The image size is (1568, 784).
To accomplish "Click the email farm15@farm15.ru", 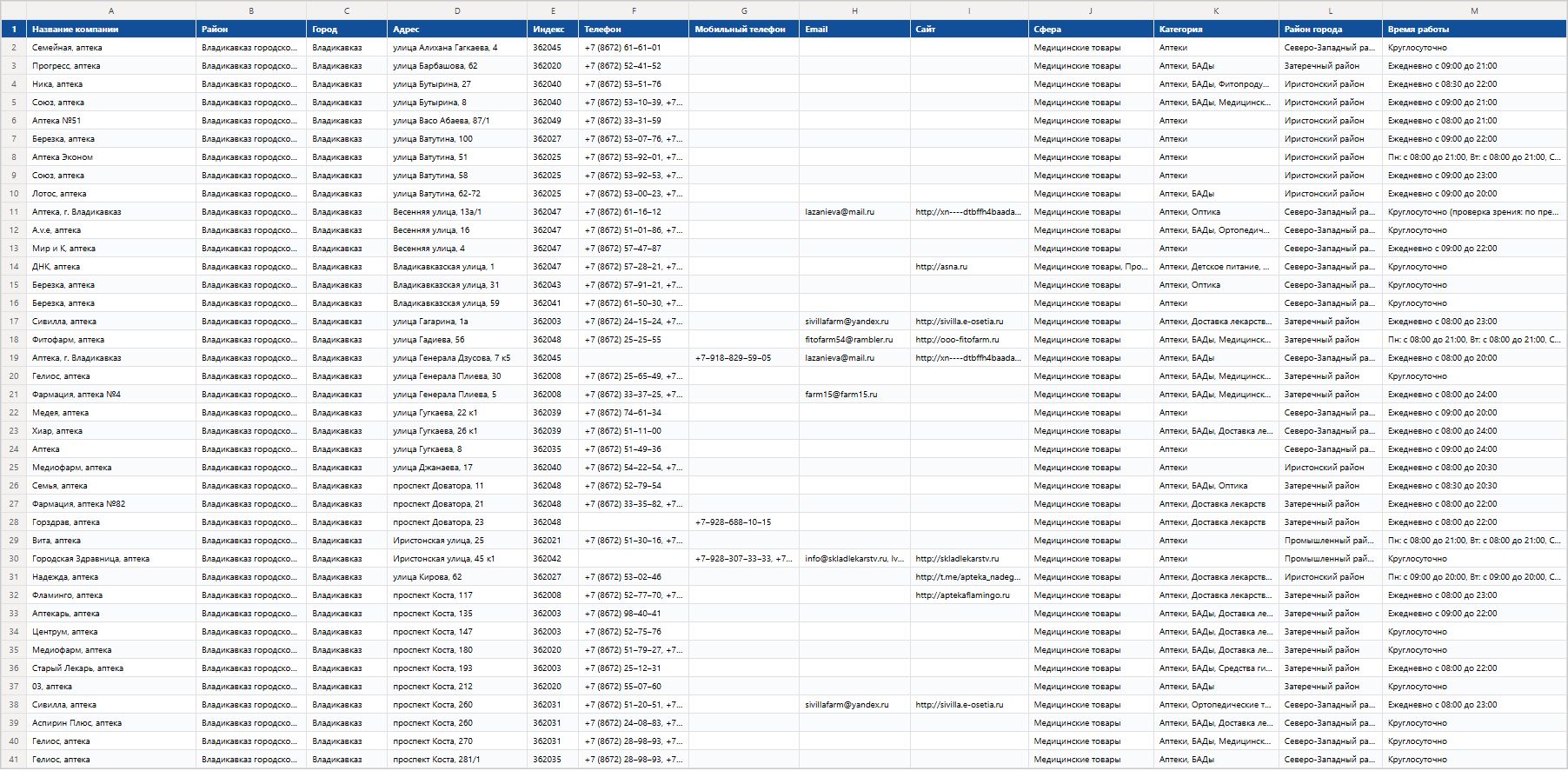I will 854,395.
